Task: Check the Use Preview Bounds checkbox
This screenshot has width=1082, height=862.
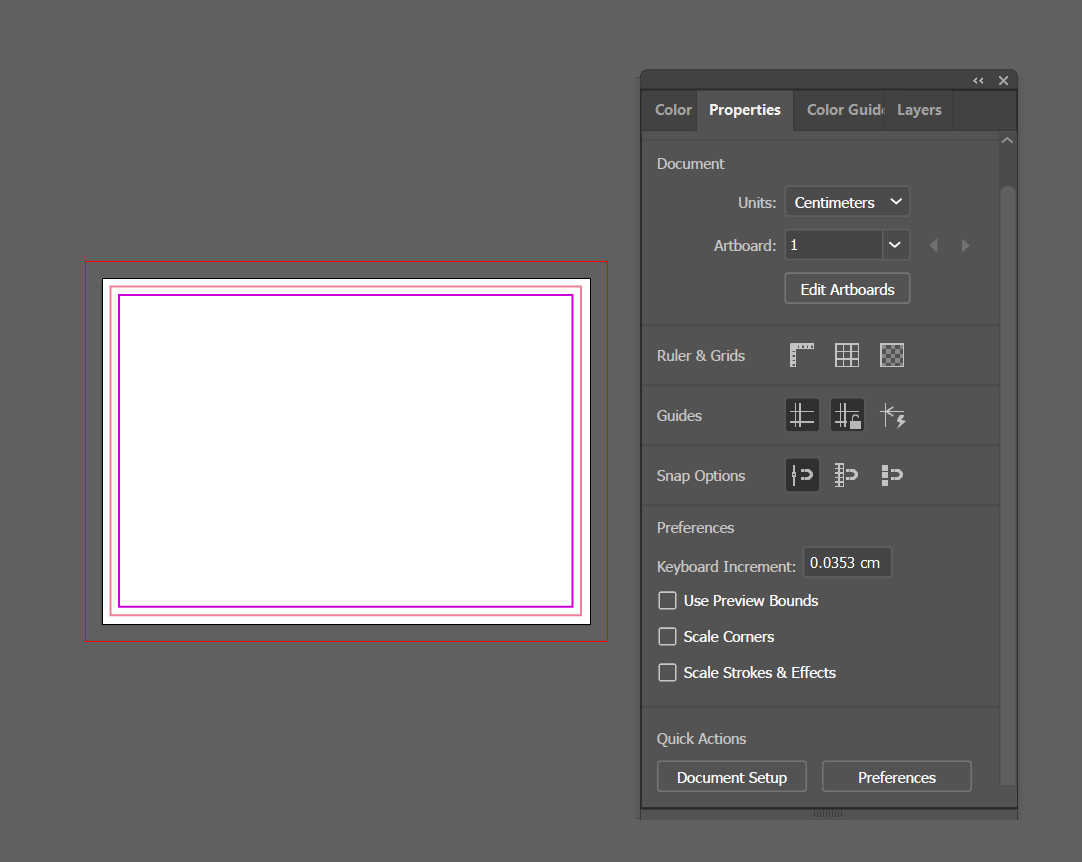Action: pos(667,600)
